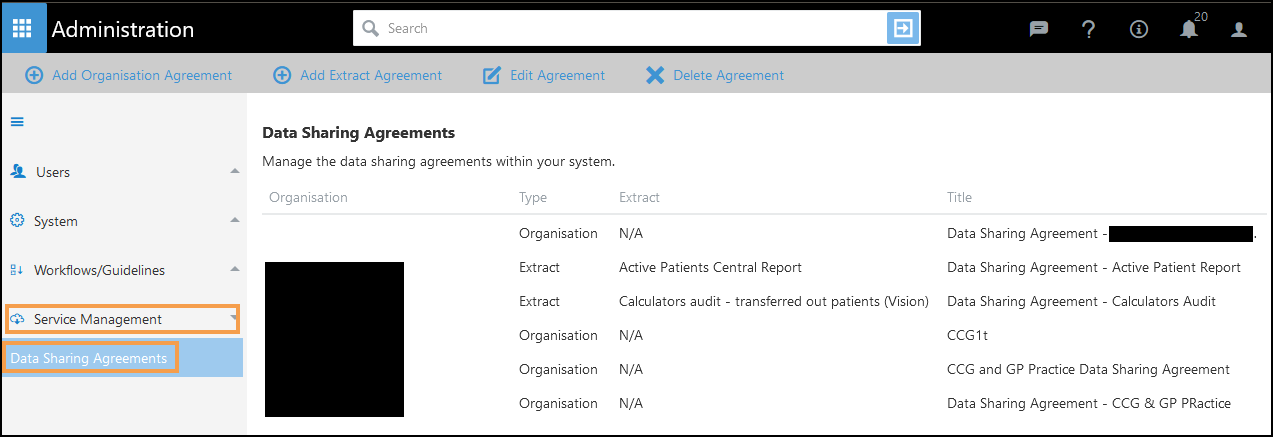Select the Active Patients Central Report row
The height and width of the screenshot is (437, 1273).
point(710,267)
